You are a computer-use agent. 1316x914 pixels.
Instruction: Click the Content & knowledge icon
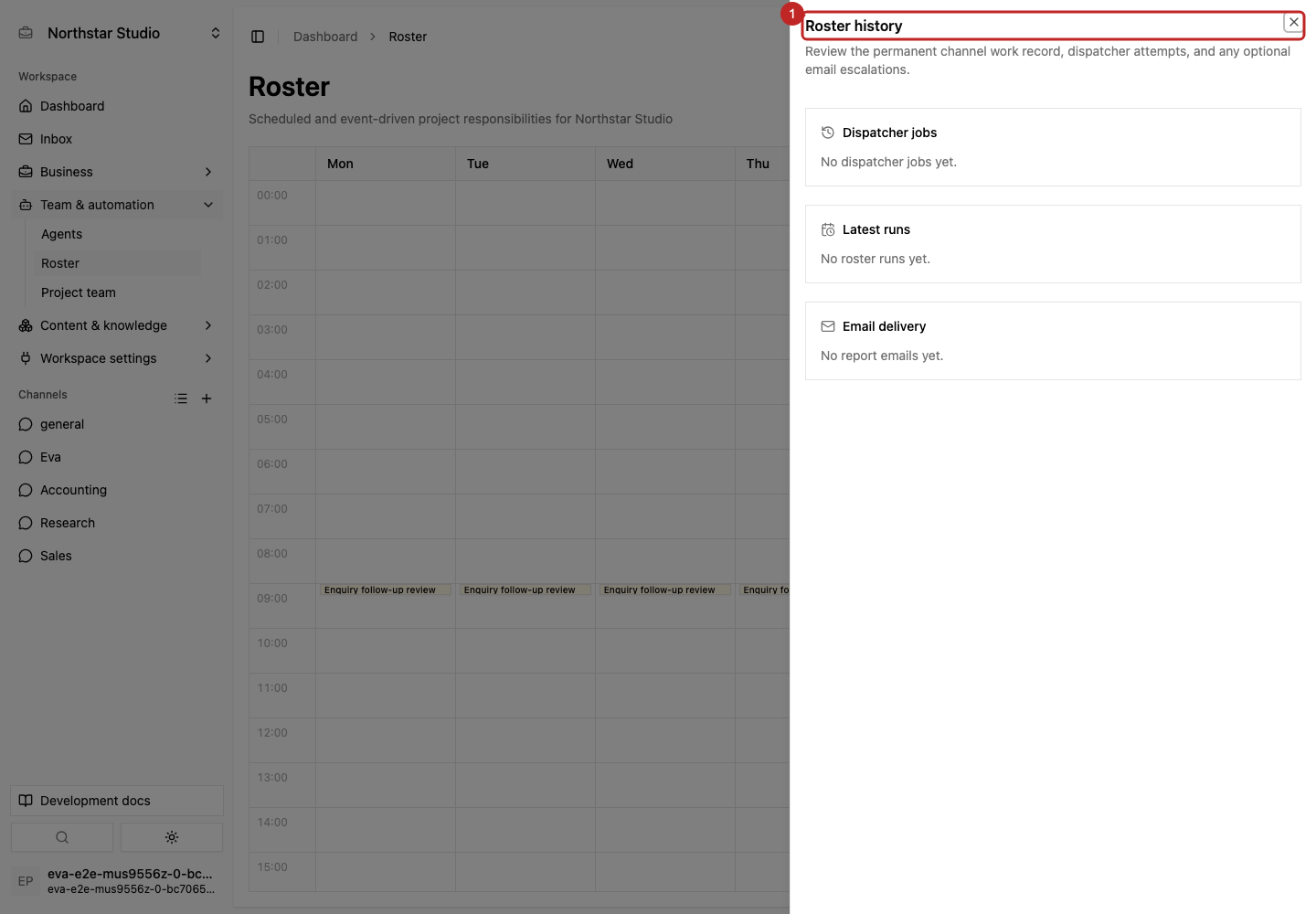[26, 325]
